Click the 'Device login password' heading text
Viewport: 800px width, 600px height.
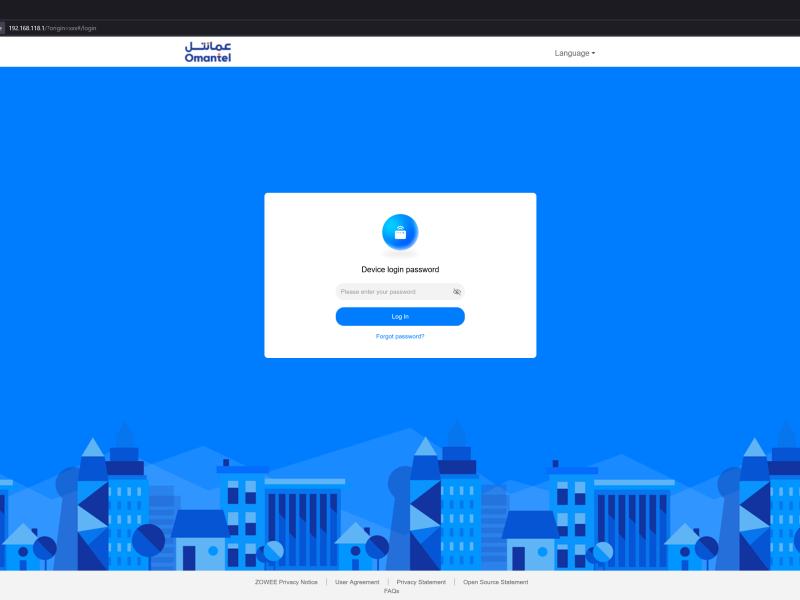[400, 270]
